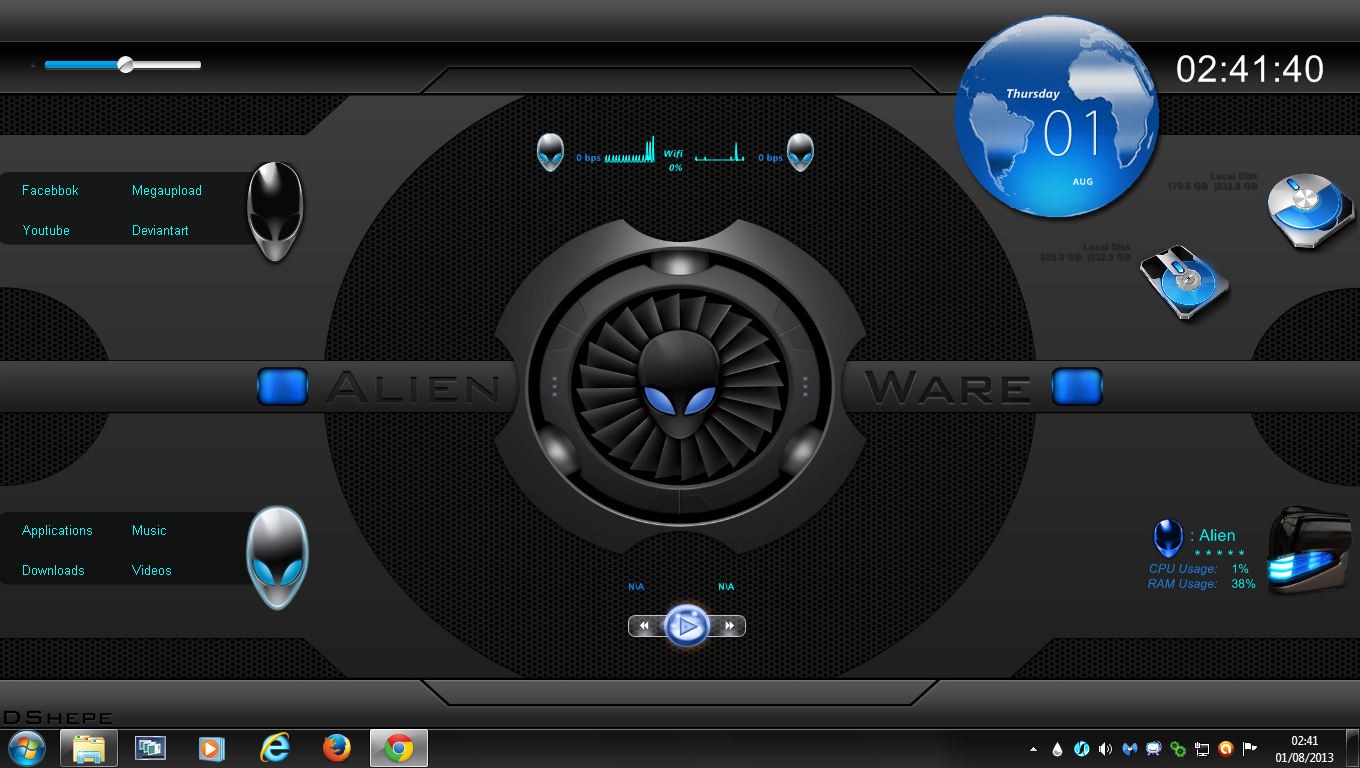
Task: Click the upload speed graph left of Wifi
Action: tap(629, 149)
